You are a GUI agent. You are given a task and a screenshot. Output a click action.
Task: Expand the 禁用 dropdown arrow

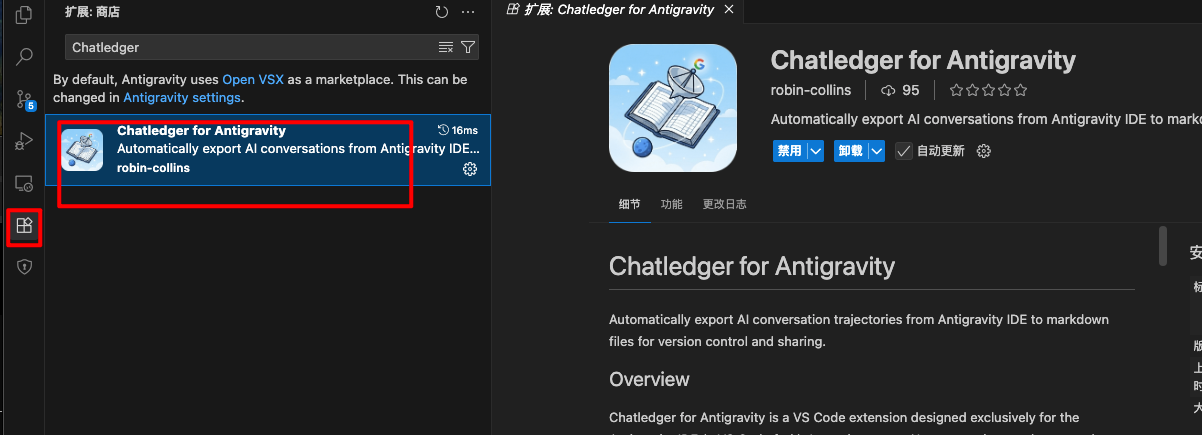(815, 151)
